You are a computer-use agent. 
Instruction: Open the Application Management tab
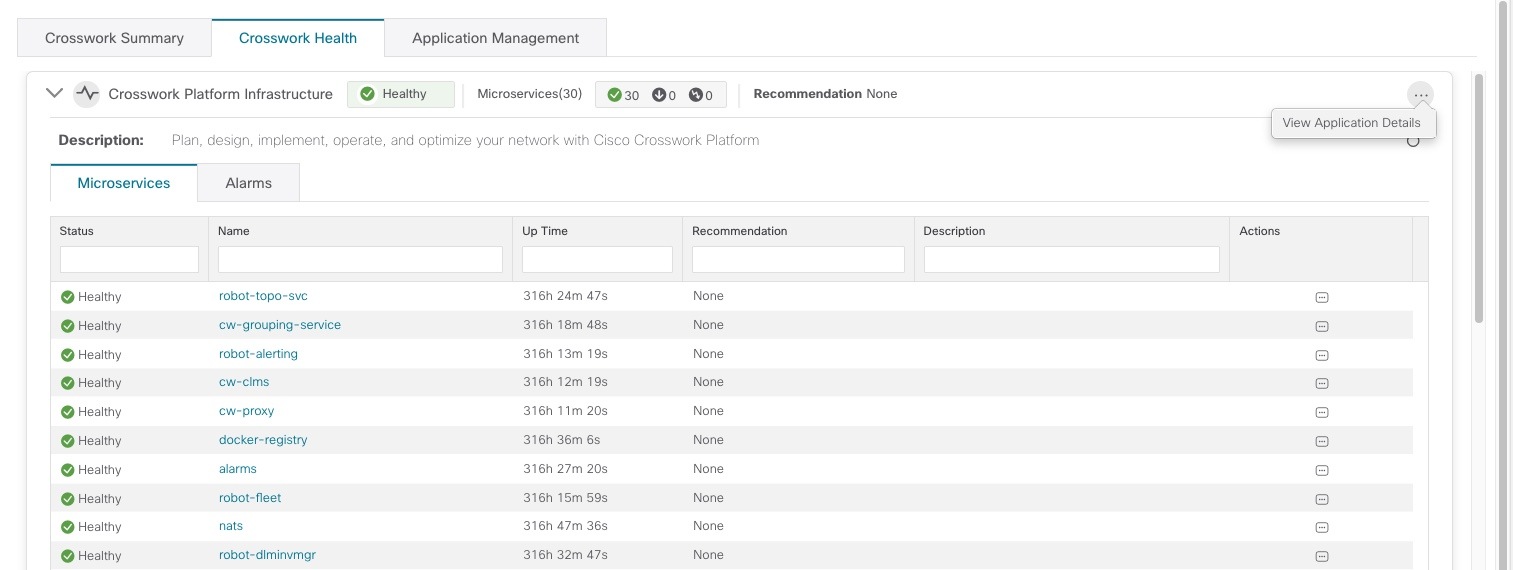click(495, 38)
